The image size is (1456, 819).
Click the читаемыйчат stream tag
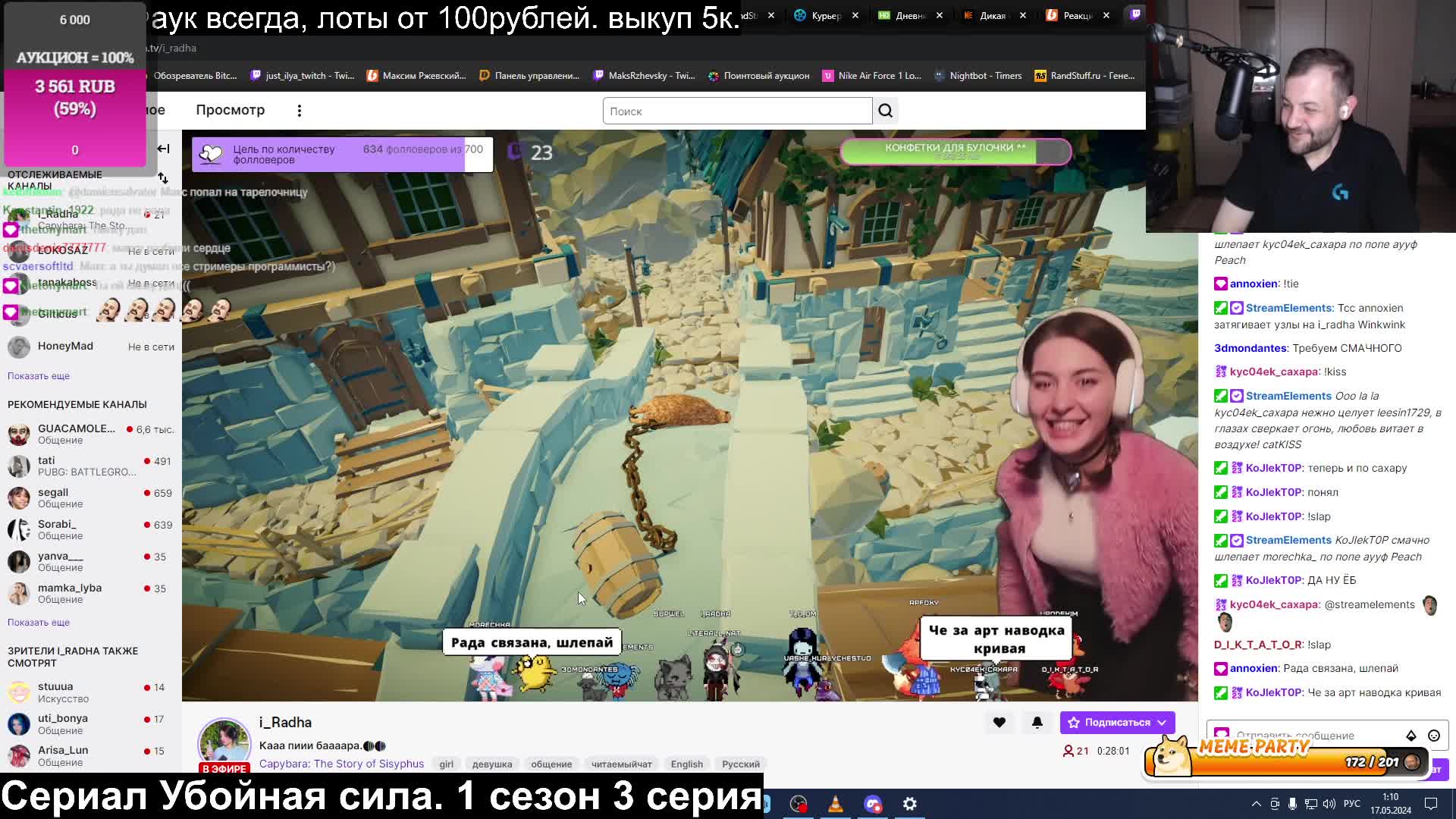622,764
